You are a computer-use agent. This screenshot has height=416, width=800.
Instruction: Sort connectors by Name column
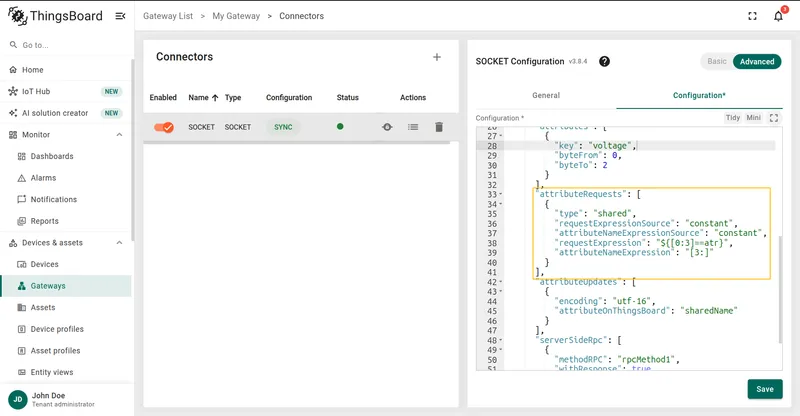click(x=203, y=97)
